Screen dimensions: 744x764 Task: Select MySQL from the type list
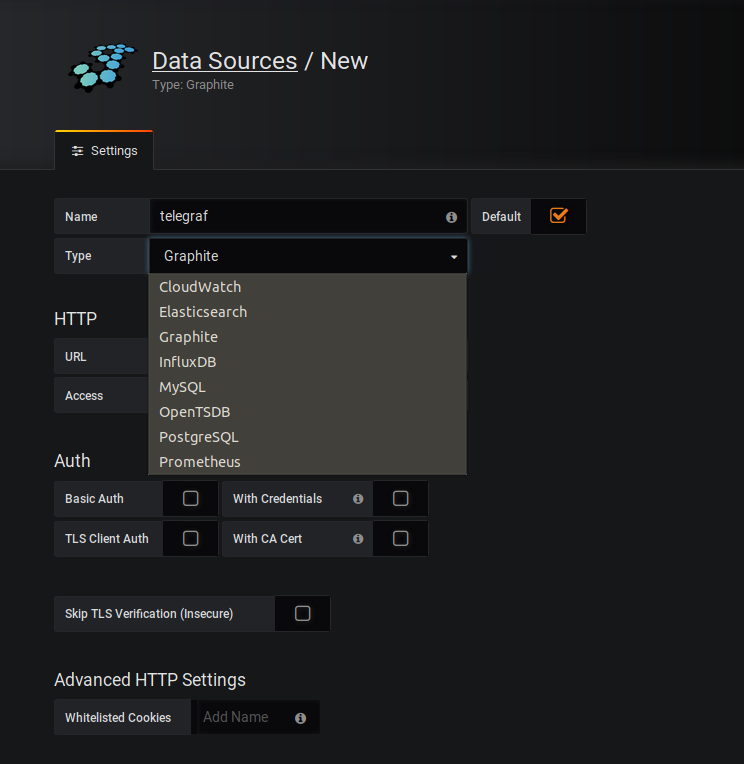coord(307,387)
